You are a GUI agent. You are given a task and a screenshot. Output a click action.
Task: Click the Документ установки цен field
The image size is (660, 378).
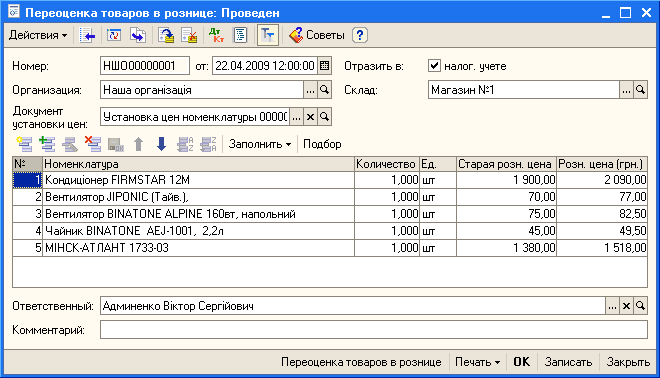[x=195, y=117]
